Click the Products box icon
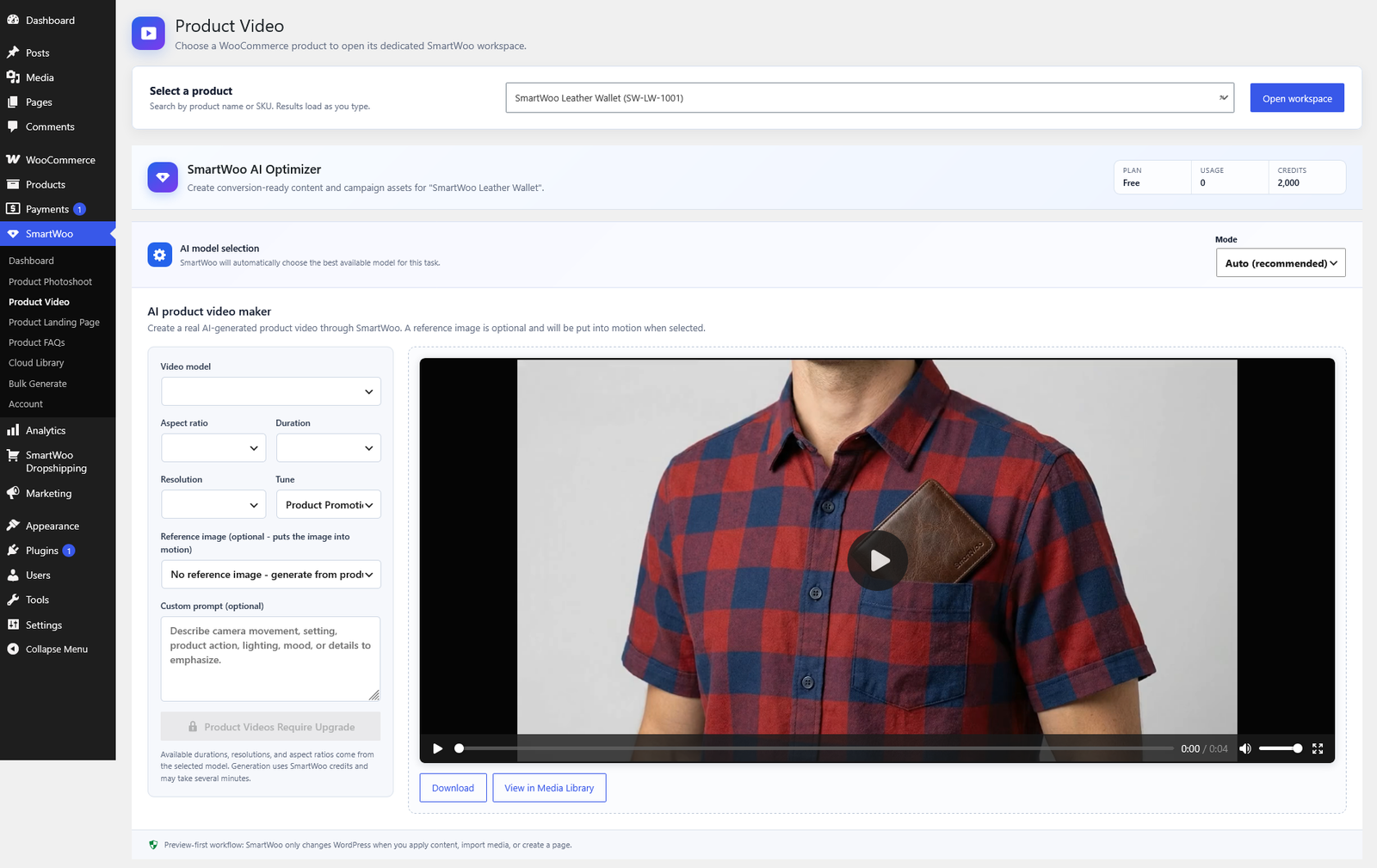 tap(13, 185)
